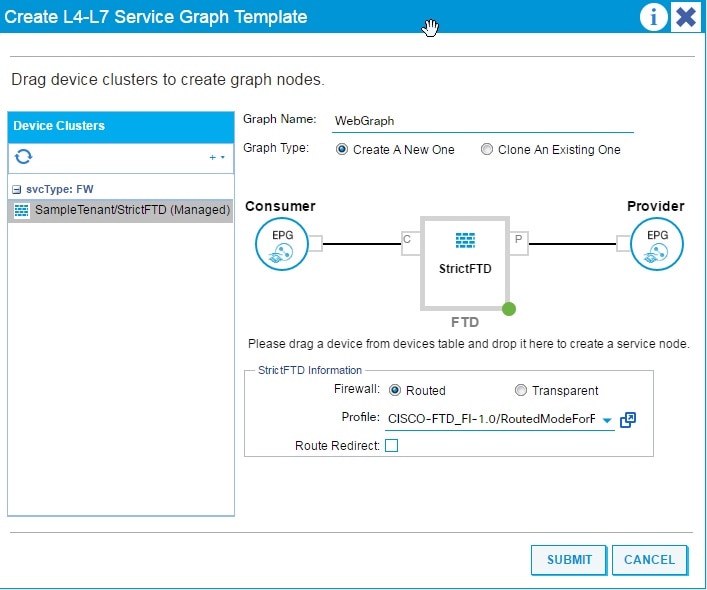Viewport: 707px width, 590px height.
Task: Click the firewall icon next to SampleTenant/StrictFTD
Action: (x=21, y=210)
